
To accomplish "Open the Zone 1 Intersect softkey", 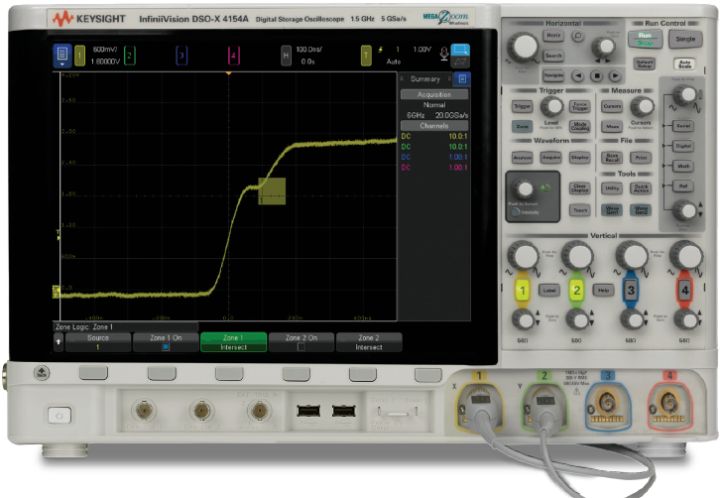I will (233, 342).
